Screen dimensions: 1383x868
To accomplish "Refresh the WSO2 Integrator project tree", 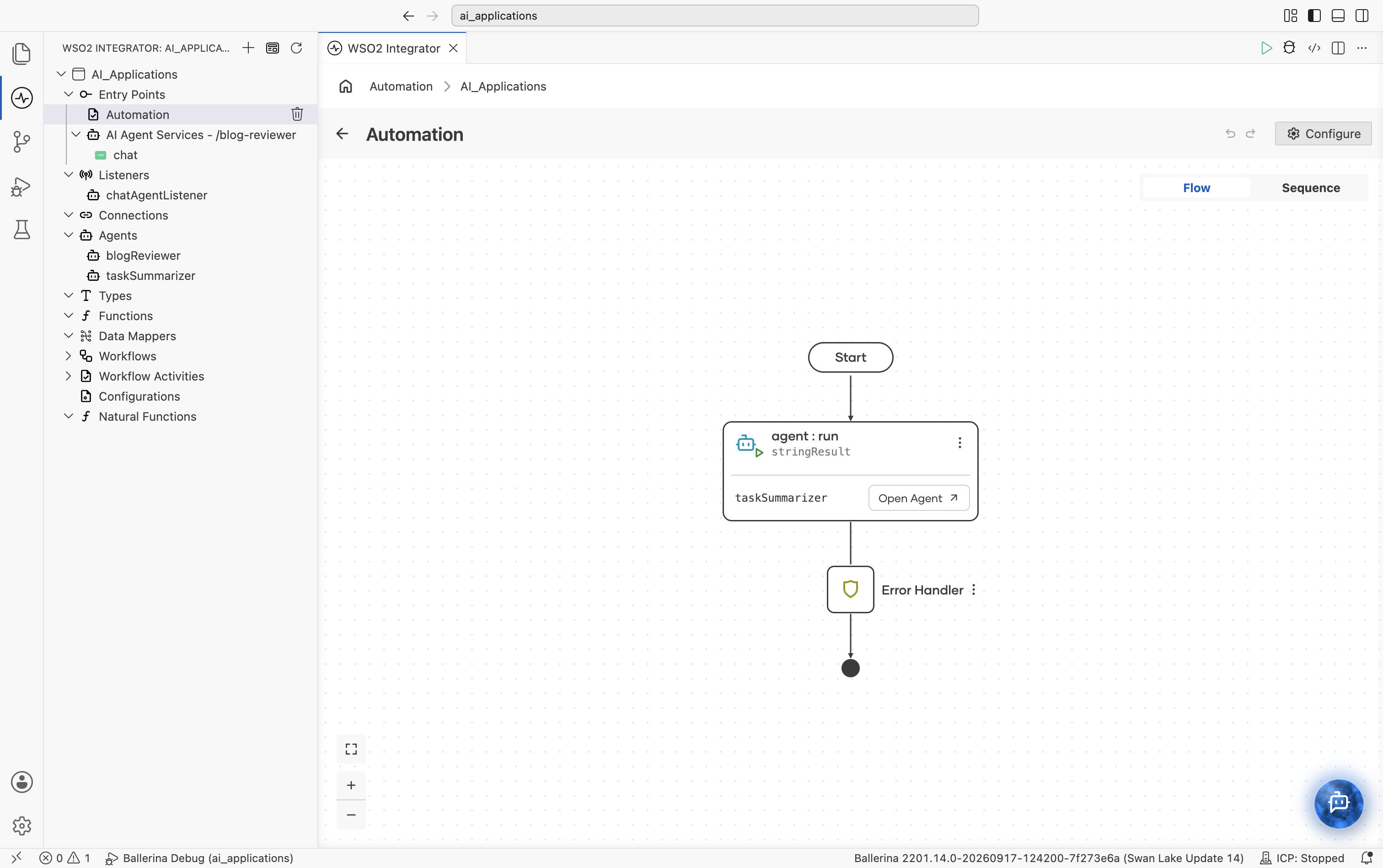I will point(296,48).
